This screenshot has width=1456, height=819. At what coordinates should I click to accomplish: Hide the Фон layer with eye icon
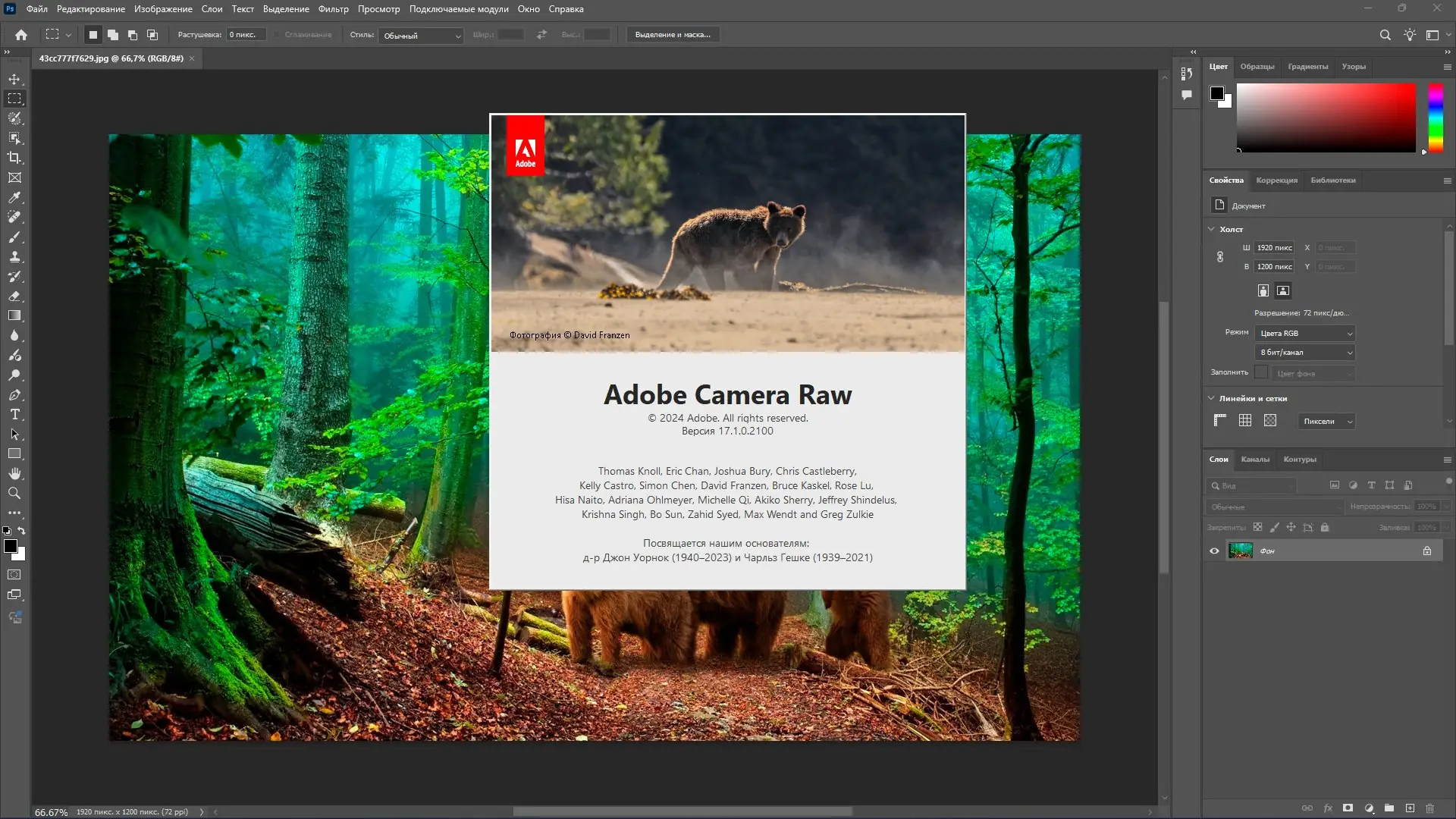click(x=1214, y=551)
